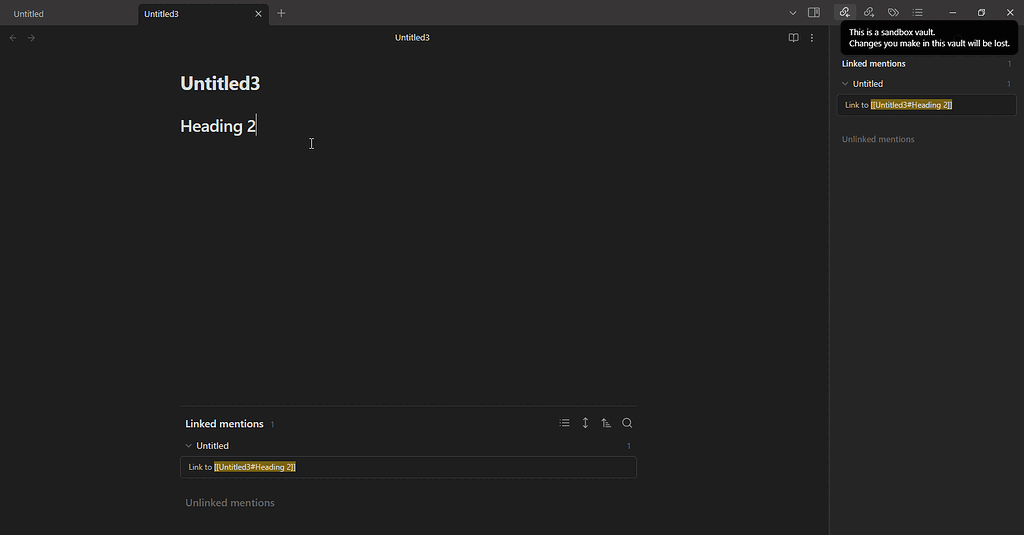Open Untitled file in document backlinks
Viewport: 1024px width, 535px height.
(x=212, y=446)
